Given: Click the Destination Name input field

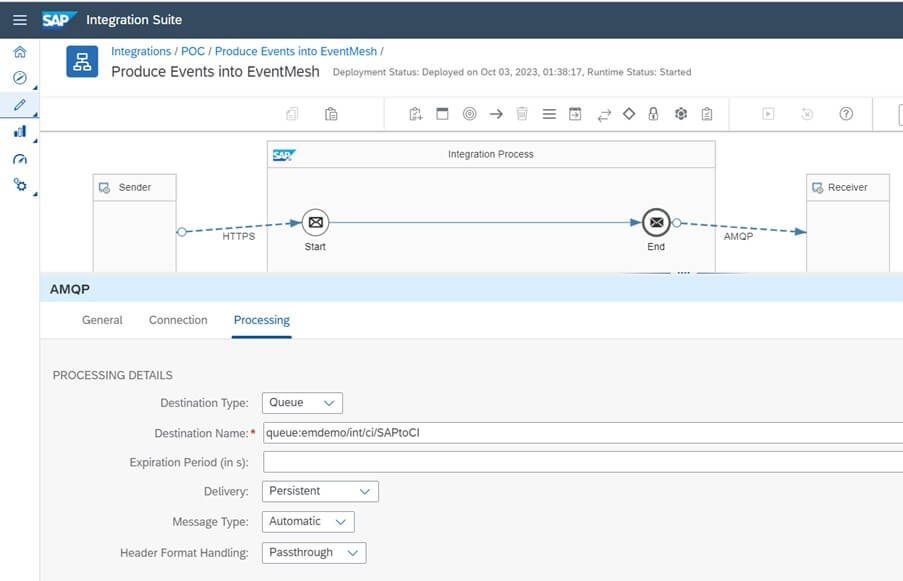Looking at the screenshot, I should point(583,433).
